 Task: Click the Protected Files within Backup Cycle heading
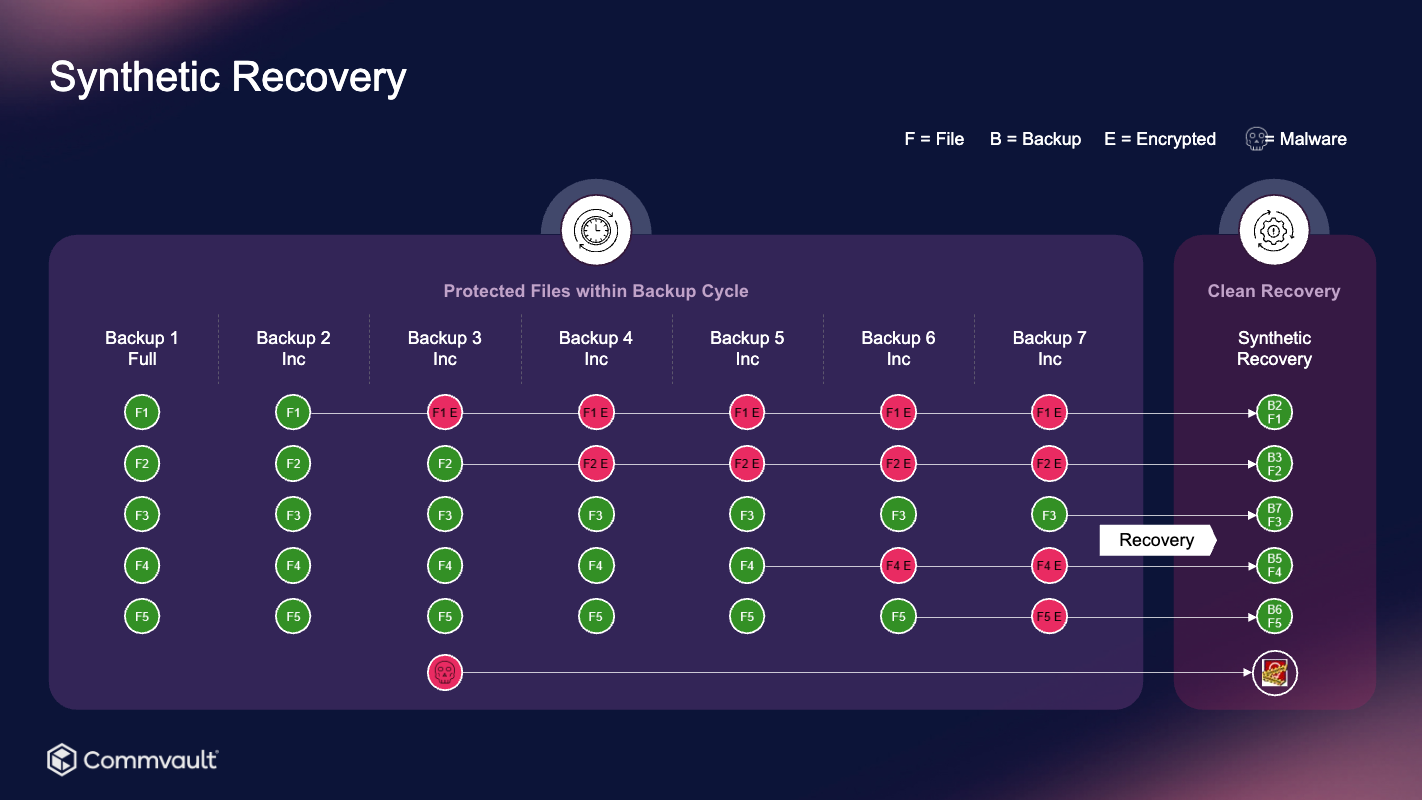click(596, 291)
